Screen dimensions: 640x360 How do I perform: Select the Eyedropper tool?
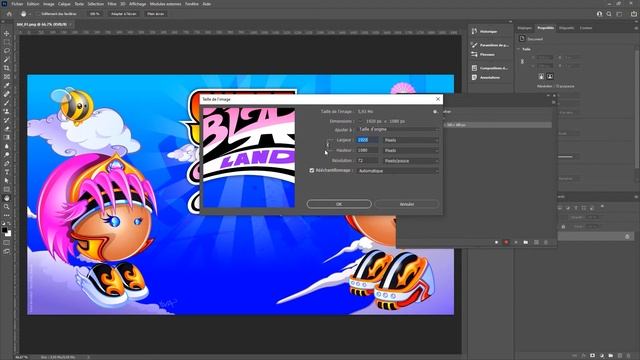[x=7, y=85]
